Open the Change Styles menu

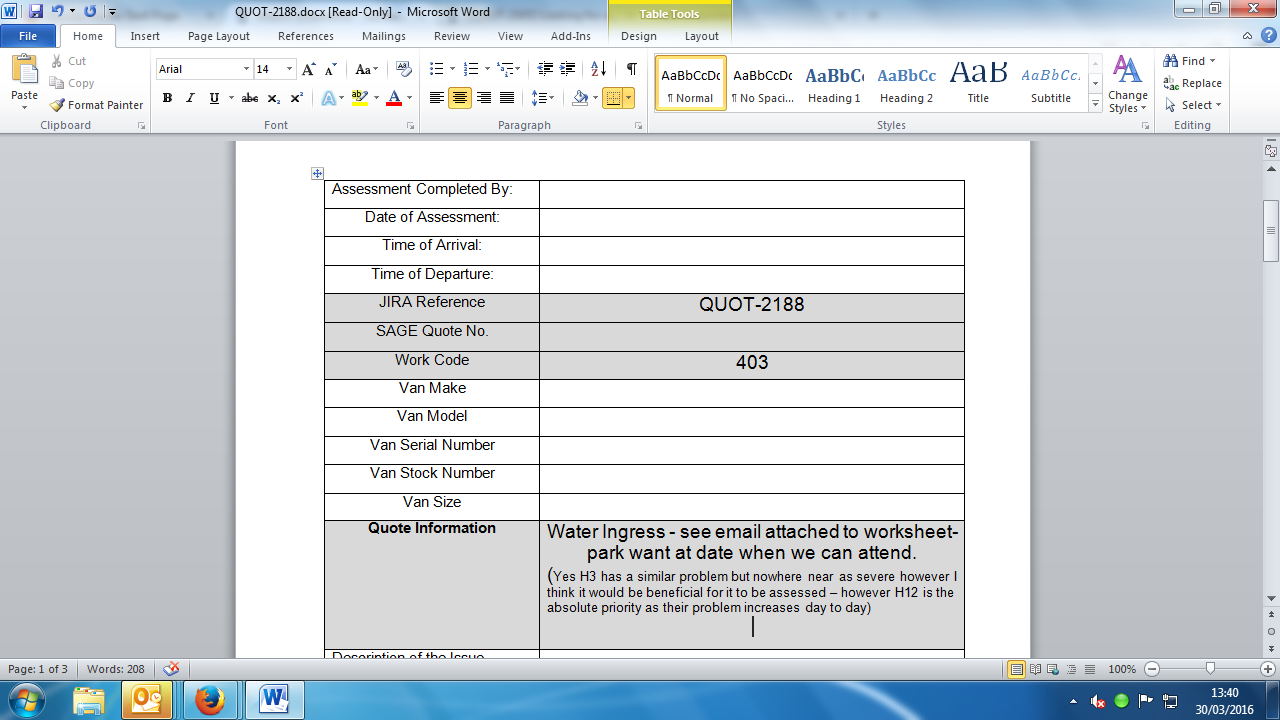tap(1128, 85)
